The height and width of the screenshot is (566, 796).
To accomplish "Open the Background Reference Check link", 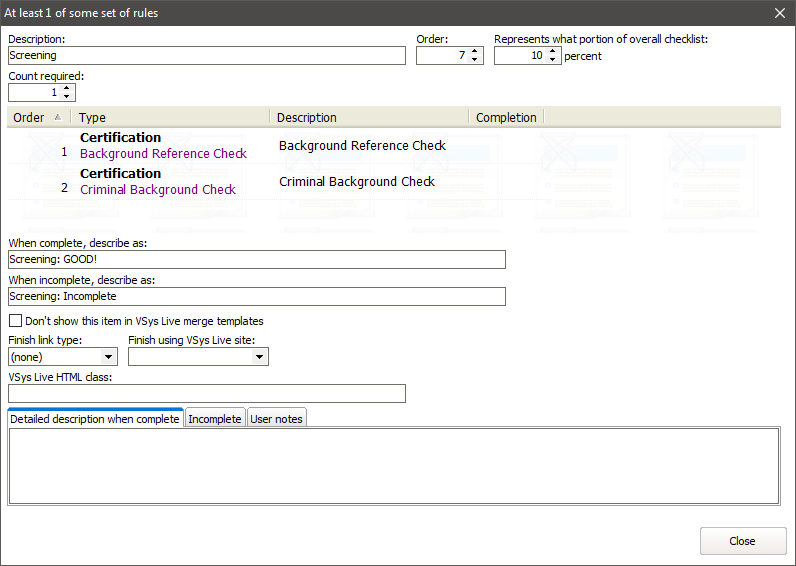I will (x=163, y=154).
